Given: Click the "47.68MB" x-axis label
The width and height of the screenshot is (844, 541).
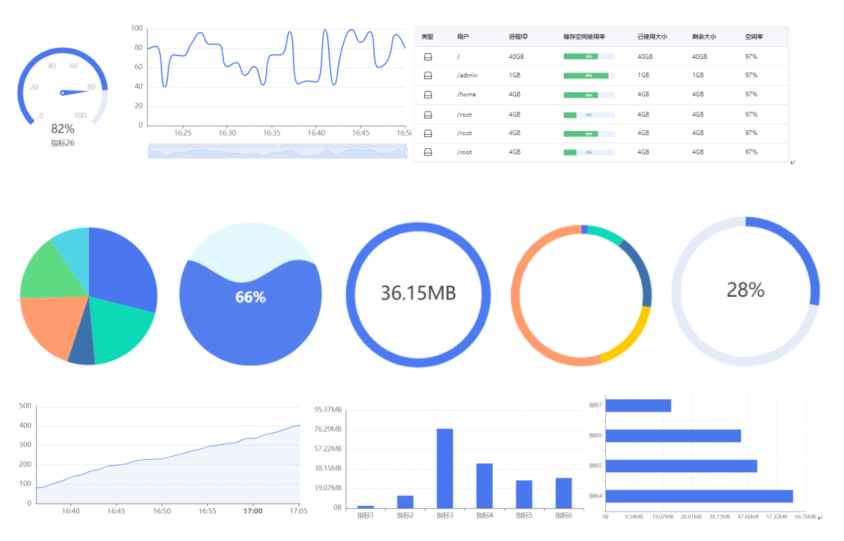Looking at the screenshot, I should click(748, 517).
